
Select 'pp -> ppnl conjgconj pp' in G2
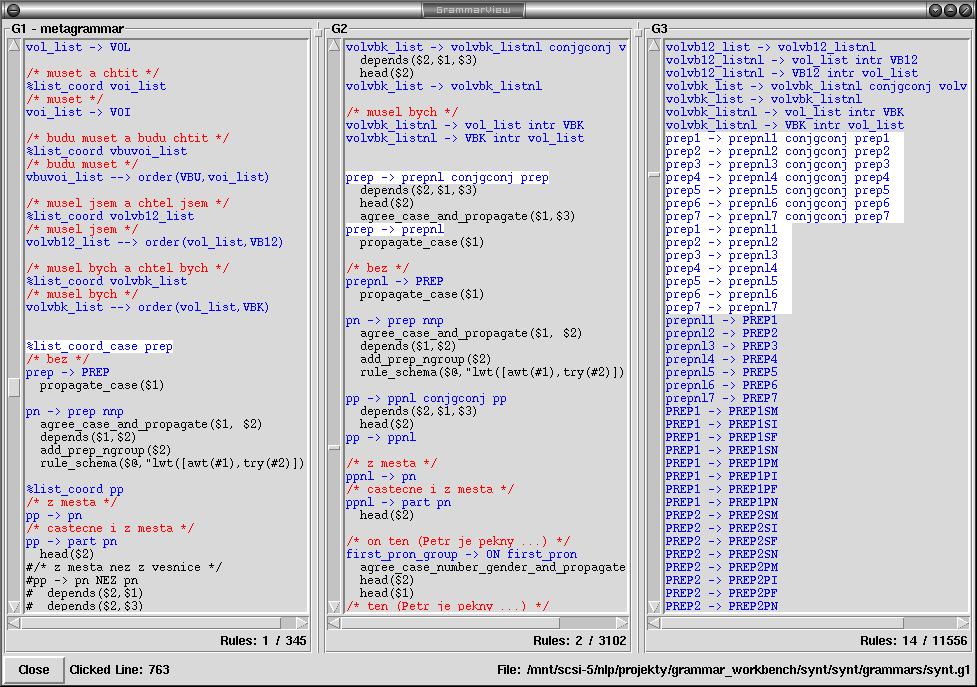[x=426, y=398]
